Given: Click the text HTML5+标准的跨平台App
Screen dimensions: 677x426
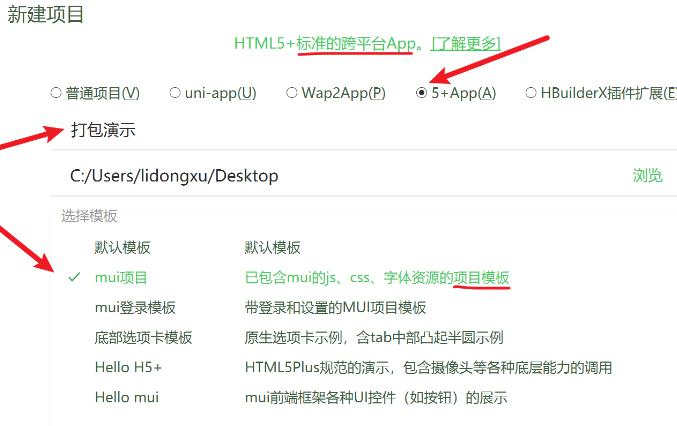Looking at the screenshot, I should (x=325, y=44).
